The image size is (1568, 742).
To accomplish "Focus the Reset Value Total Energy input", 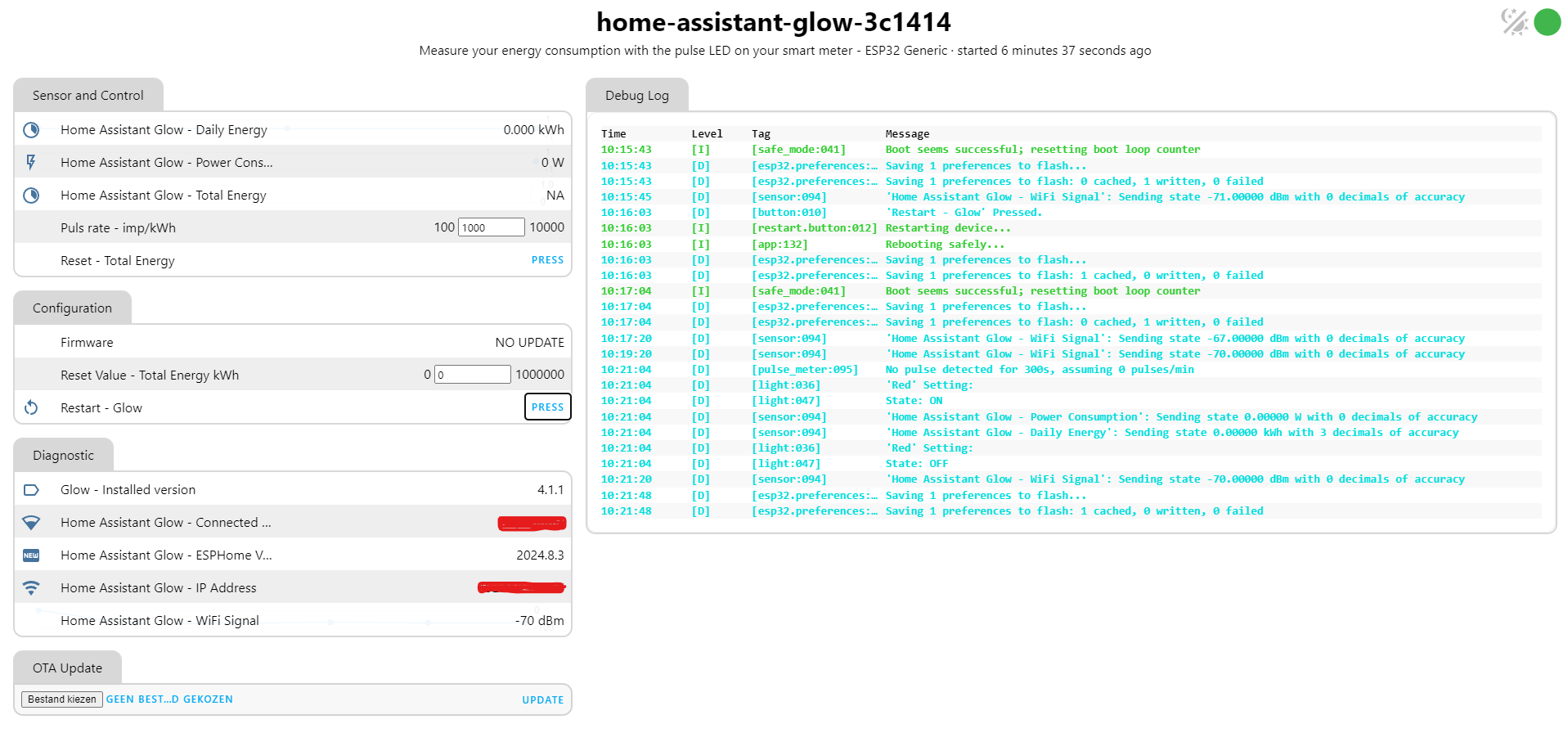I will (x=472, y=375).
